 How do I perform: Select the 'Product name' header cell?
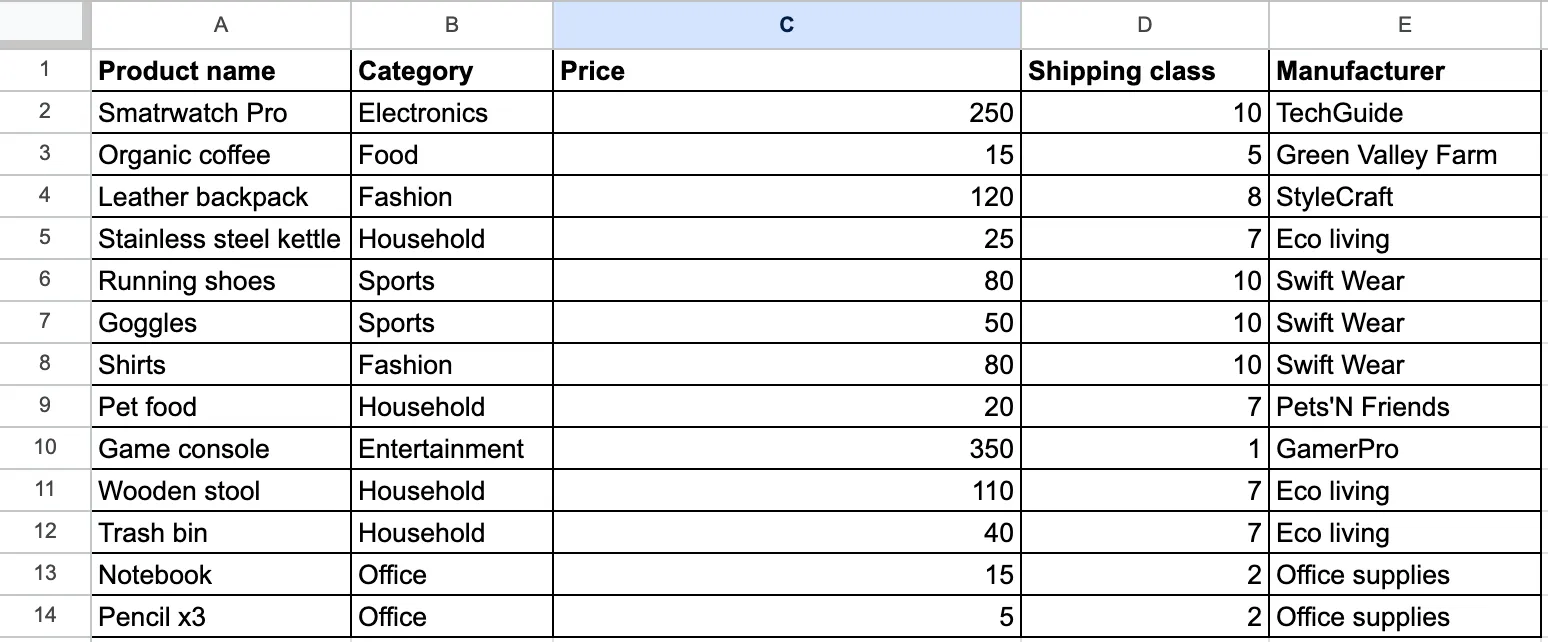221,71
